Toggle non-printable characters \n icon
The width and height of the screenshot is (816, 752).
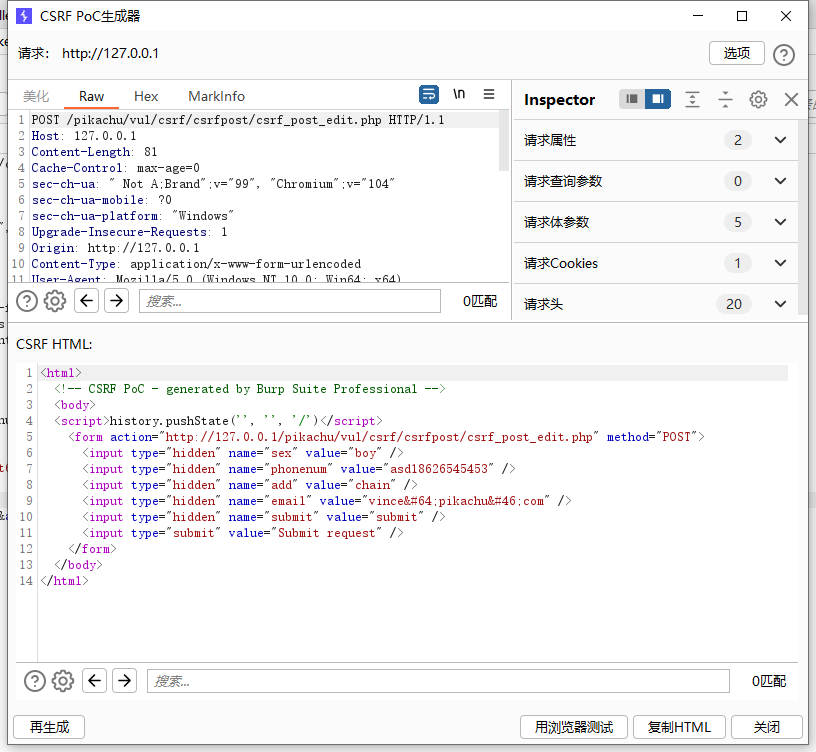[458, 94]
